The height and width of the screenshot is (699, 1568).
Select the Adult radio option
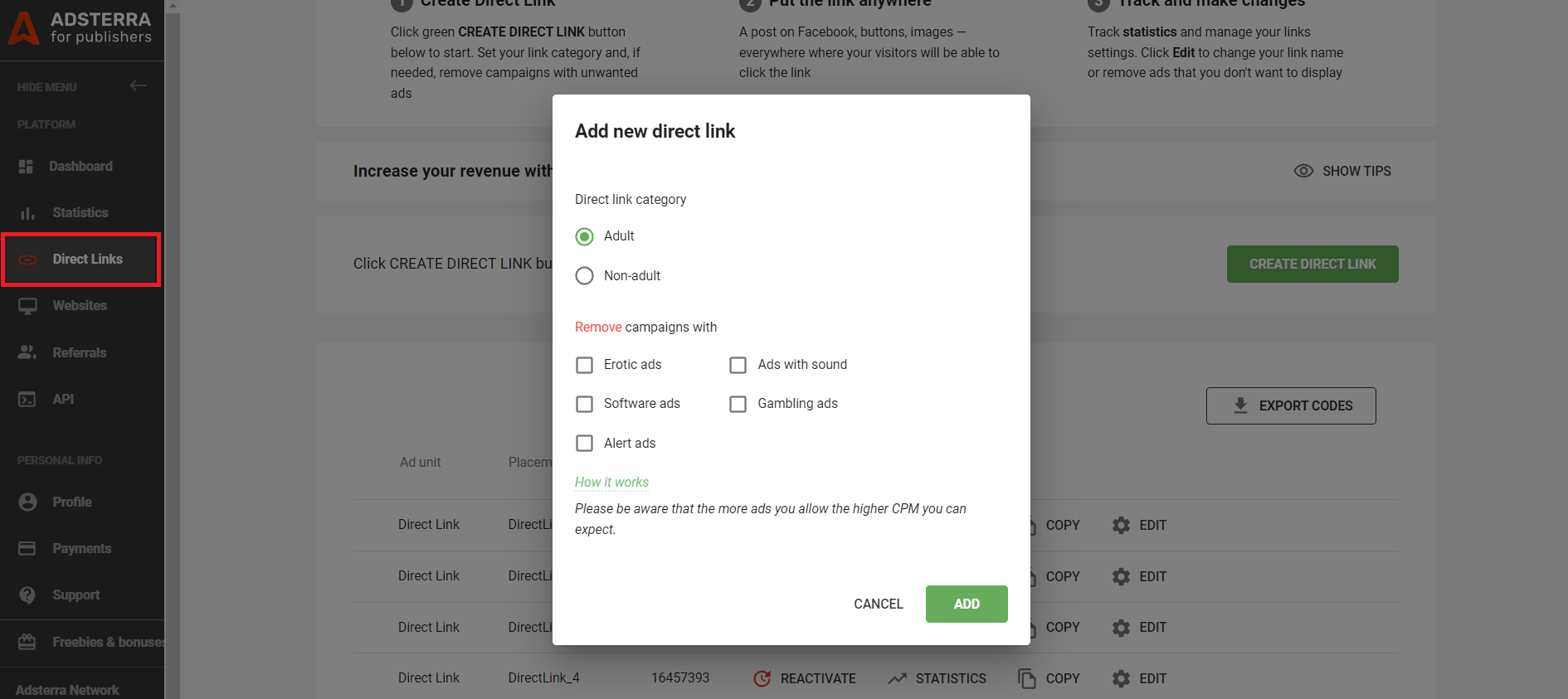click(585, 237)
